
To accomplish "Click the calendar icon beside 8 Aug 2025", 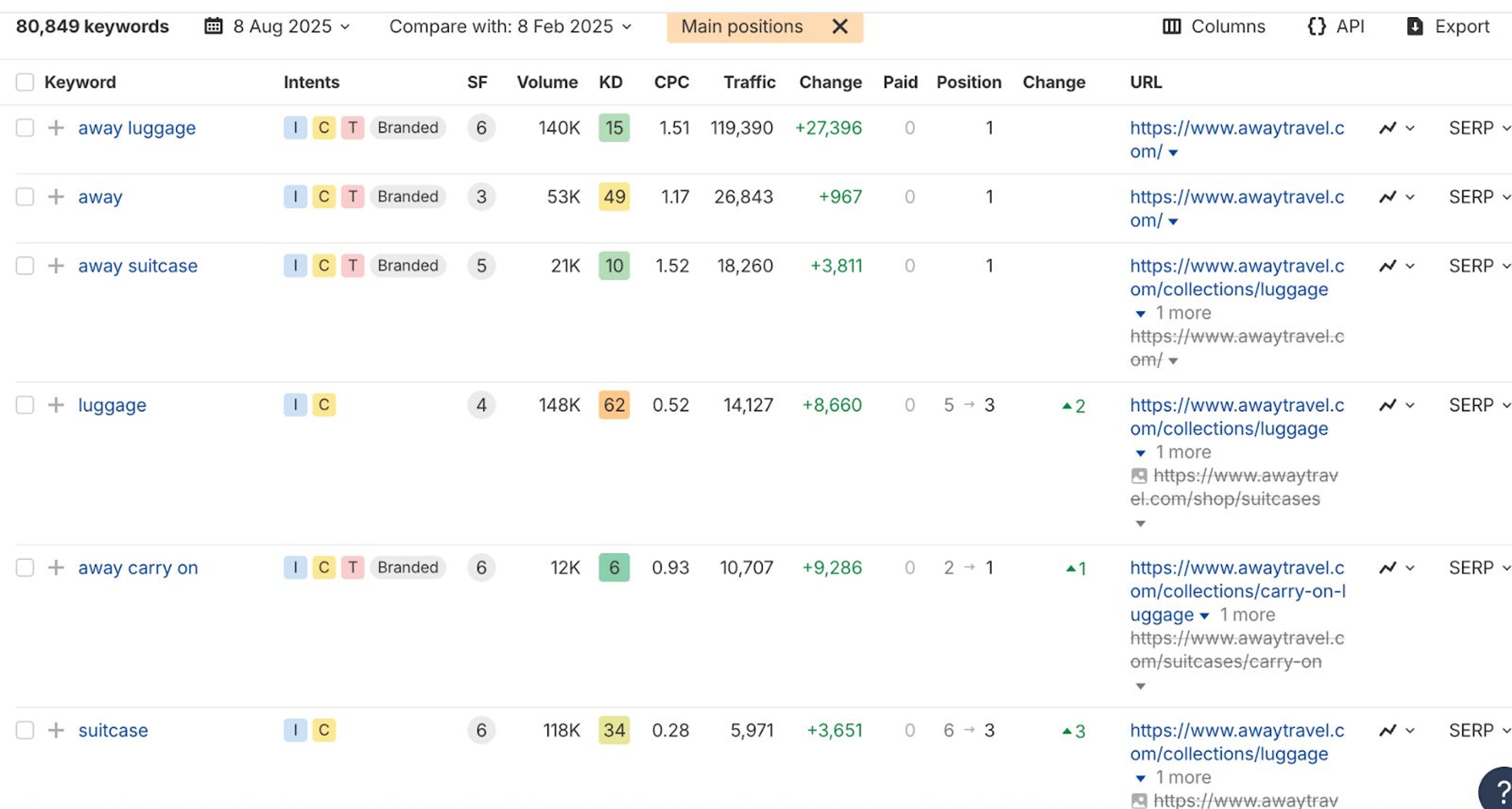I will [213, 26].
